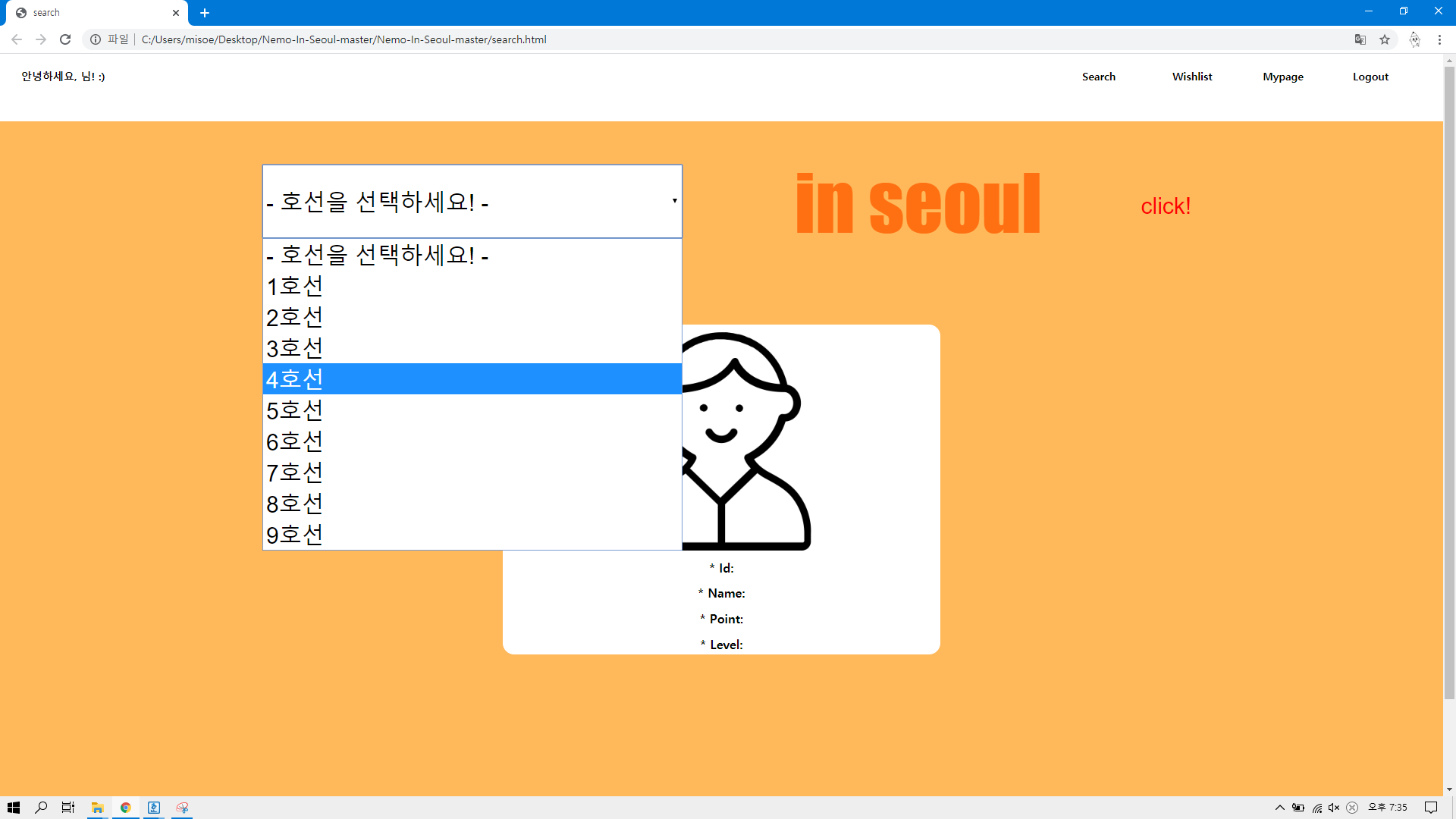1456x819 pixels.
Task: Open a new browser tab
Action: (205, 13)
